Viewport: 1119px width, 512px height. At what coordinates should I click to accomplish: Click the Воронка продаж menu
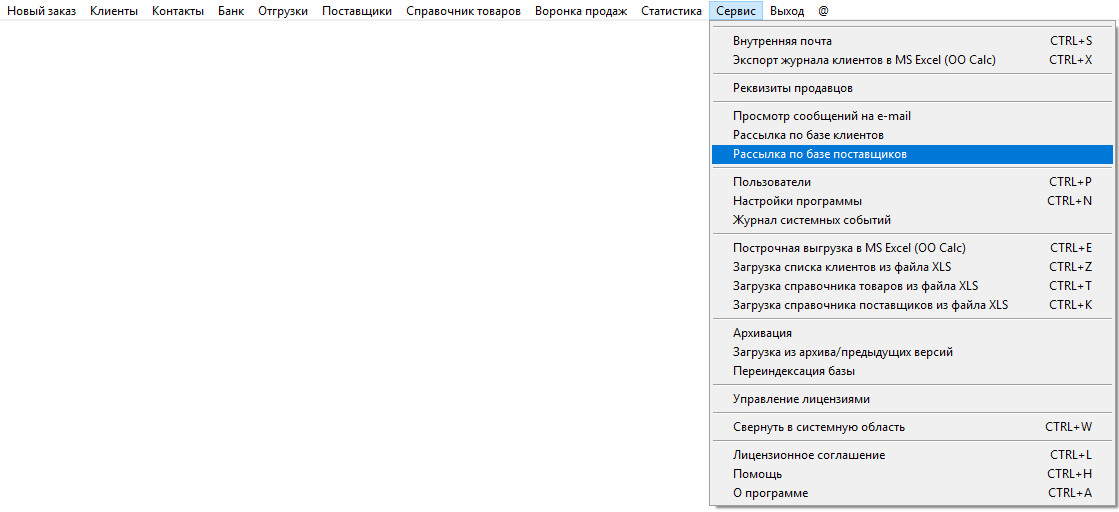pyautogui.click(x=581, y=11)
